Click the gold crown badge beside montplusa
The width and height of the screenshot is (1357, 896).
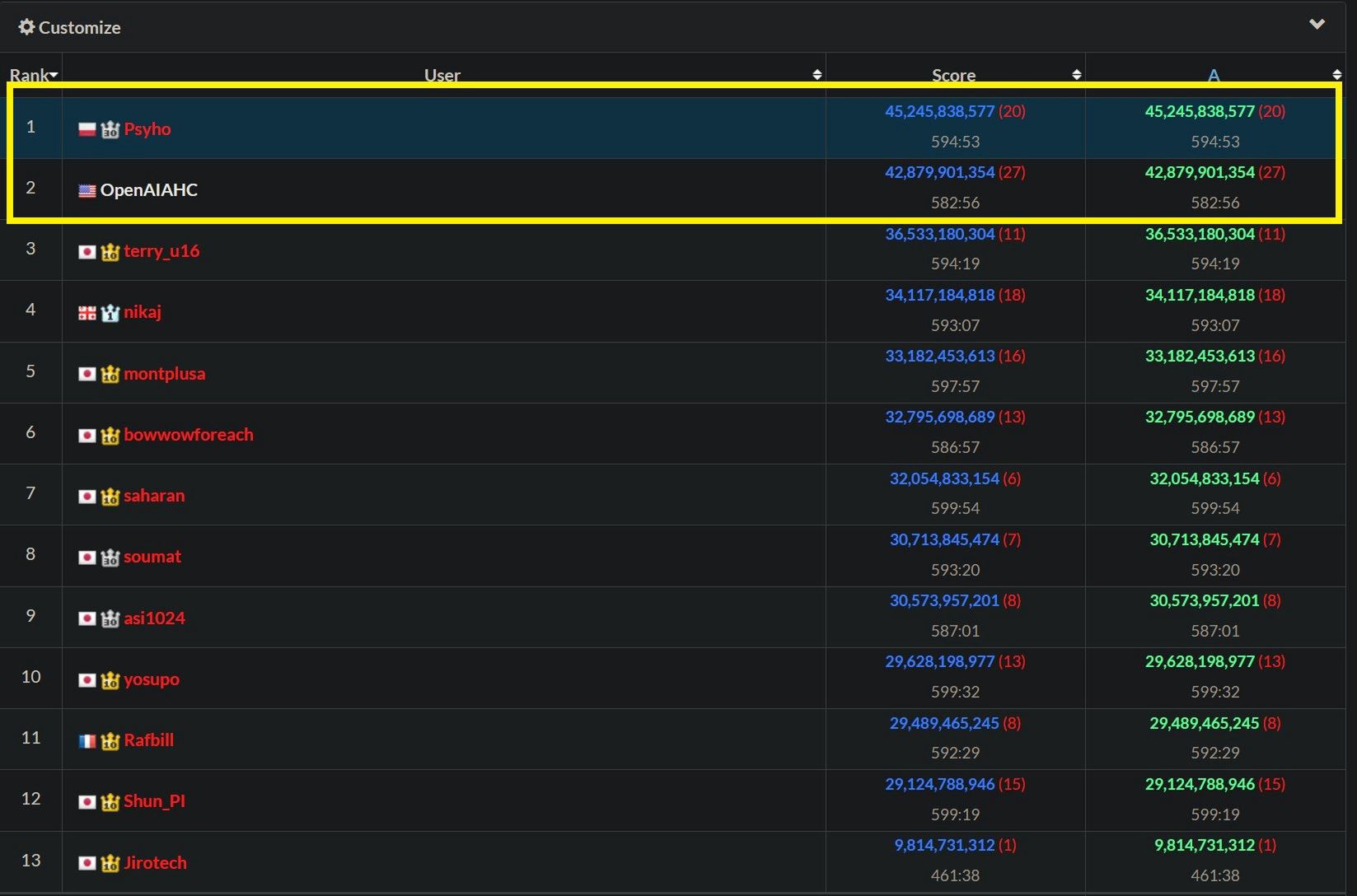click(110, 374)
